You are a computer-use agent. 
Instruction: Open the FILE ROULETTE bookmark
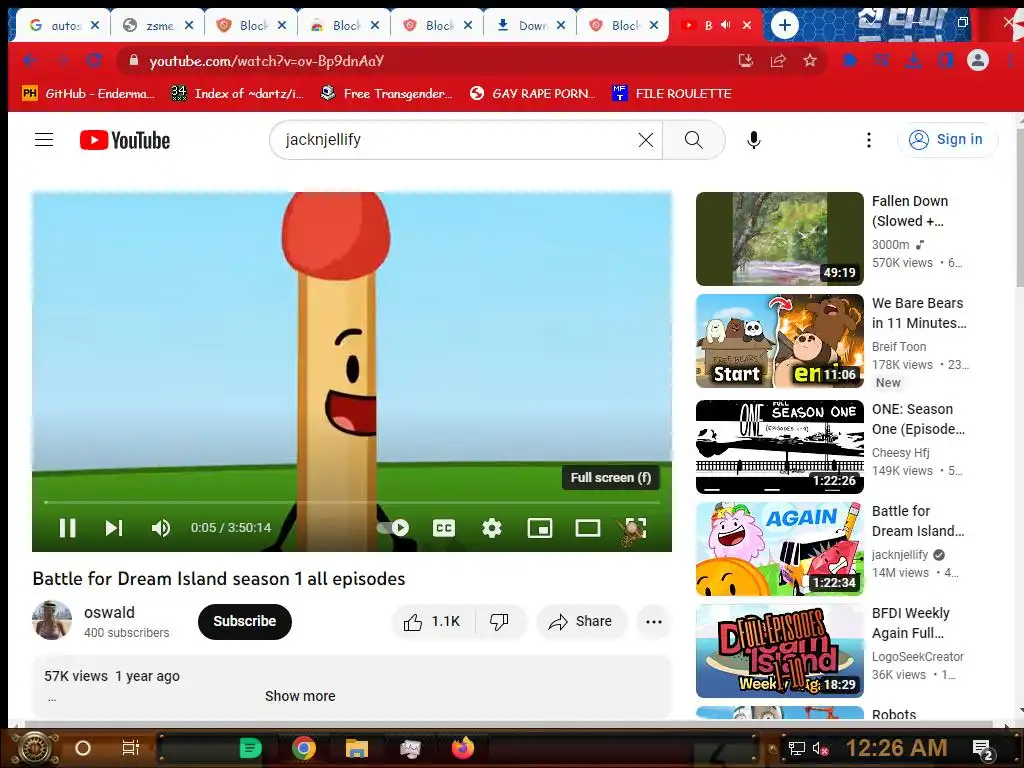(672, 93)
